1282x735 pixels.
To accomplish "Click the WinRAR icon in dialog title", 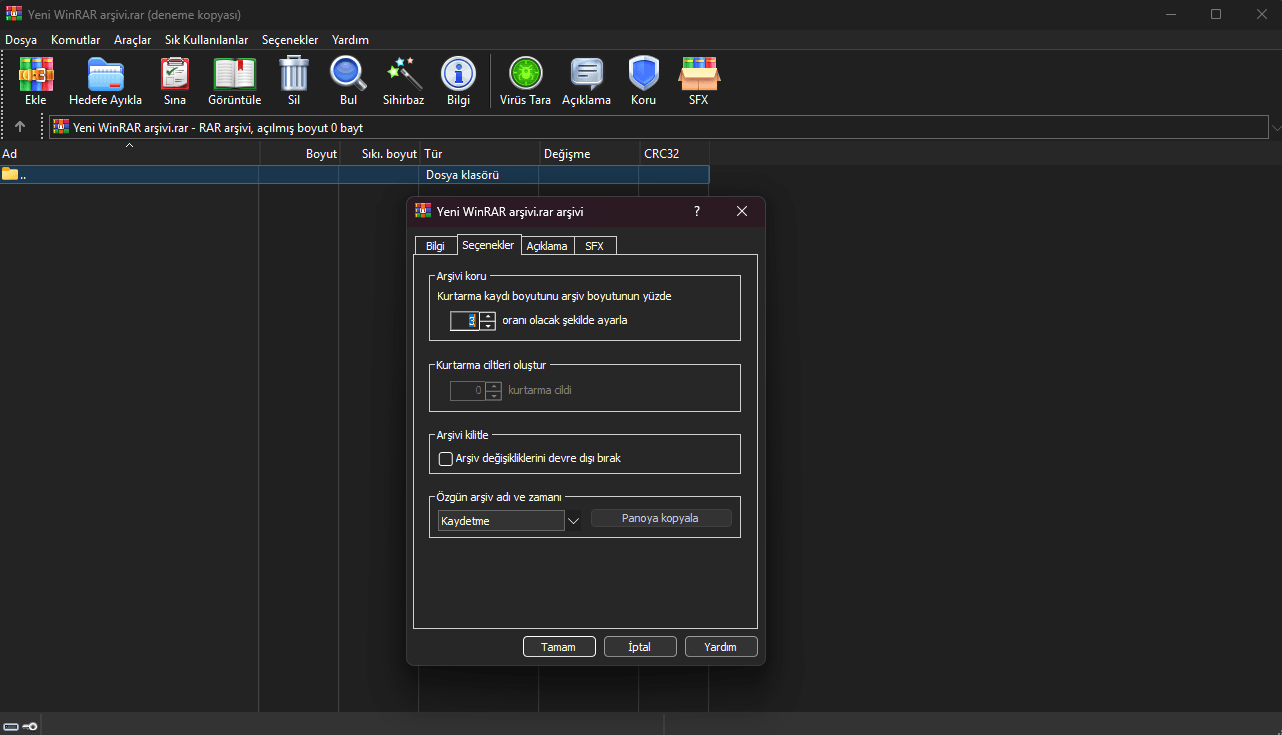I will (x=423, y=211).
